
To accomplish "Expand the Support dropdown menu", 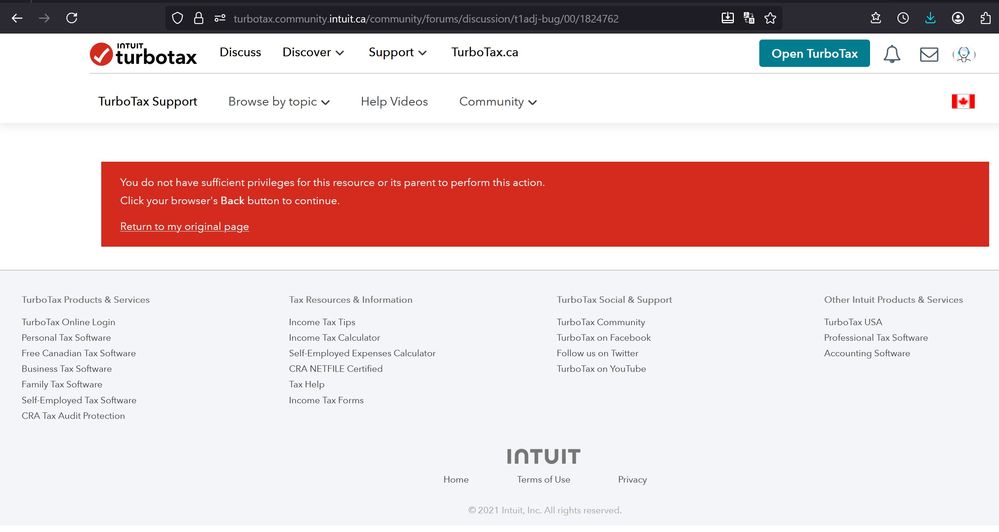I will pos(397,52).
